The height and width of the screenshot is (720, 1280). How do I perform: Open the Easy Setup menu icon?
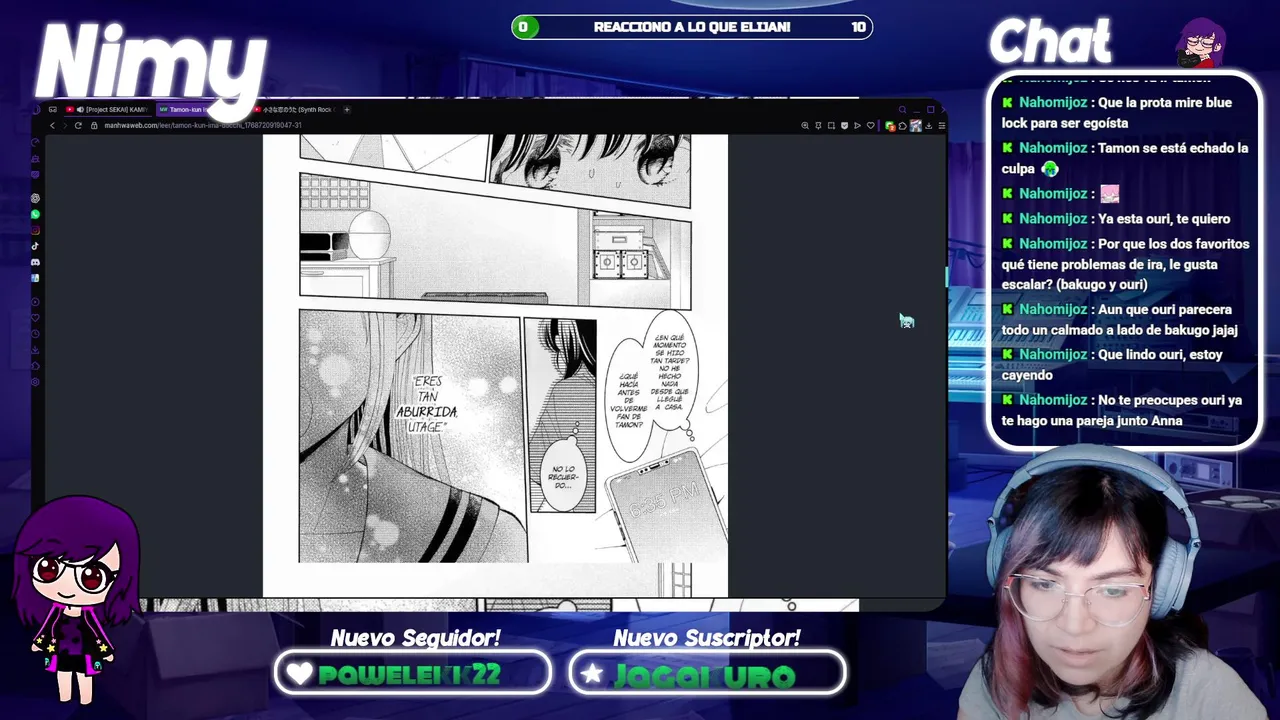942,126
